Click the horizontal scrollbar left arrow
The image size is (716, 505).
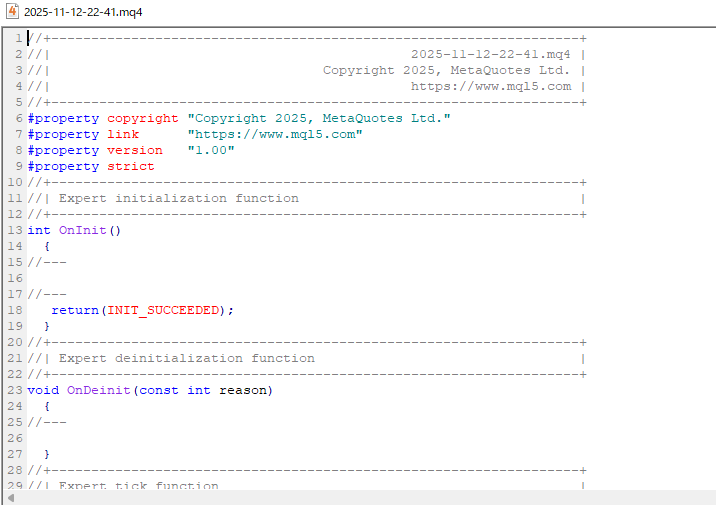tap(11, 497)
